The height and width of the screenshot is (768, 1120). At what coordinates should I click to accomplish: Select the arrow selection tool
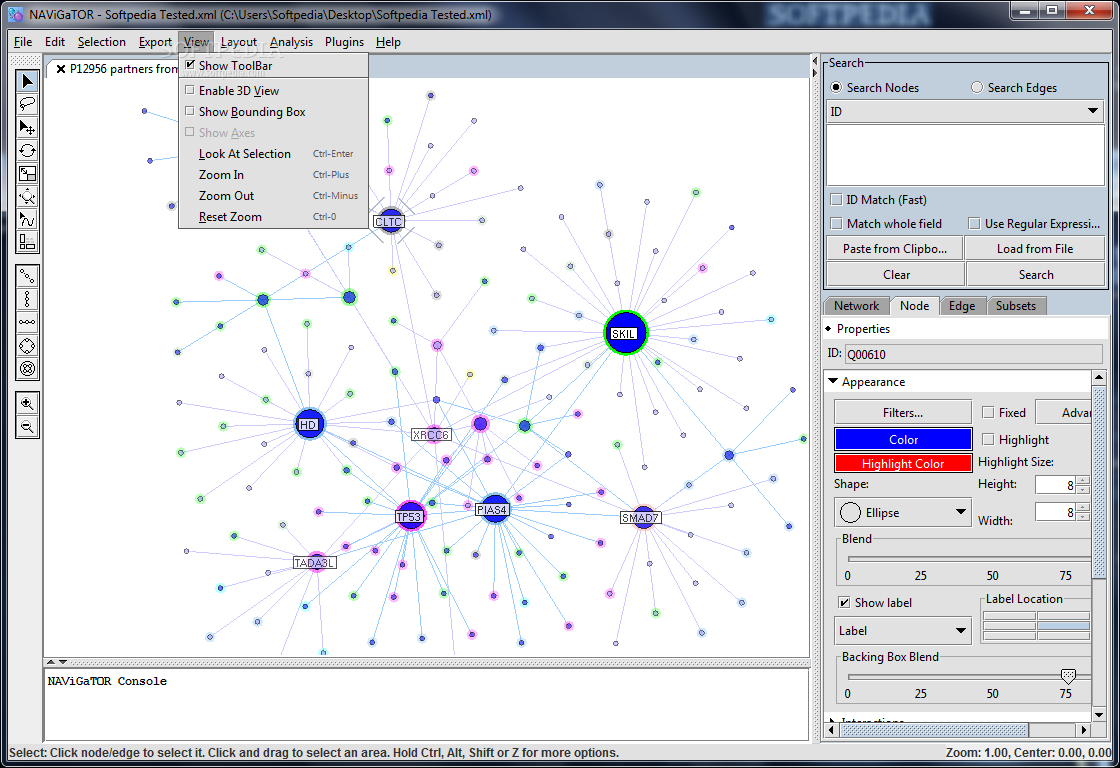[x=27, y=81]
